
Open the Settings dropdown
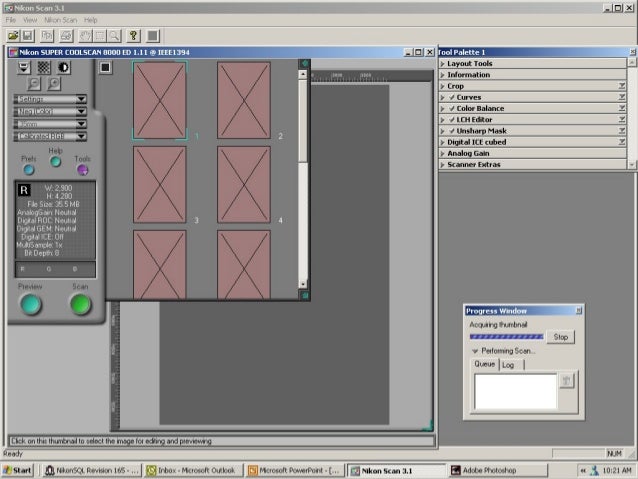(x=50, y=99)
